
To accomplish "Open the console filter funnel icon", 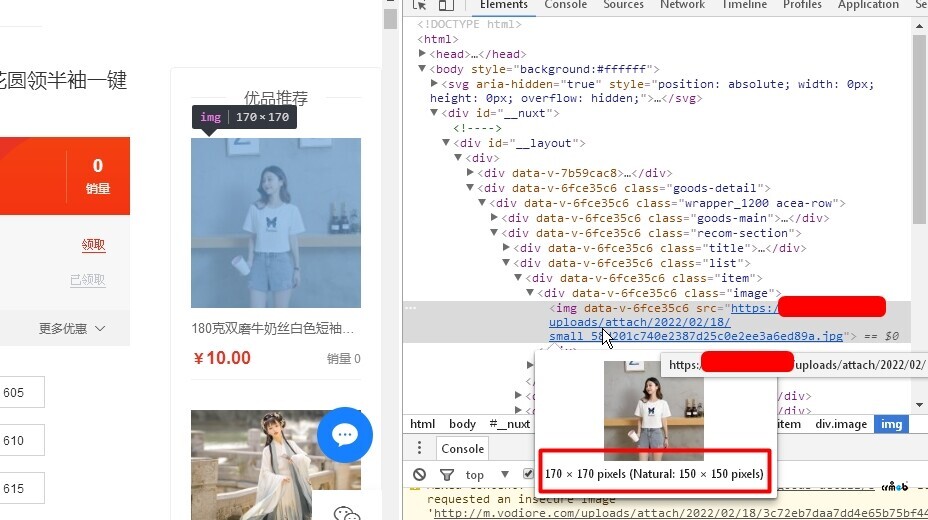I will tap(447, 474).
